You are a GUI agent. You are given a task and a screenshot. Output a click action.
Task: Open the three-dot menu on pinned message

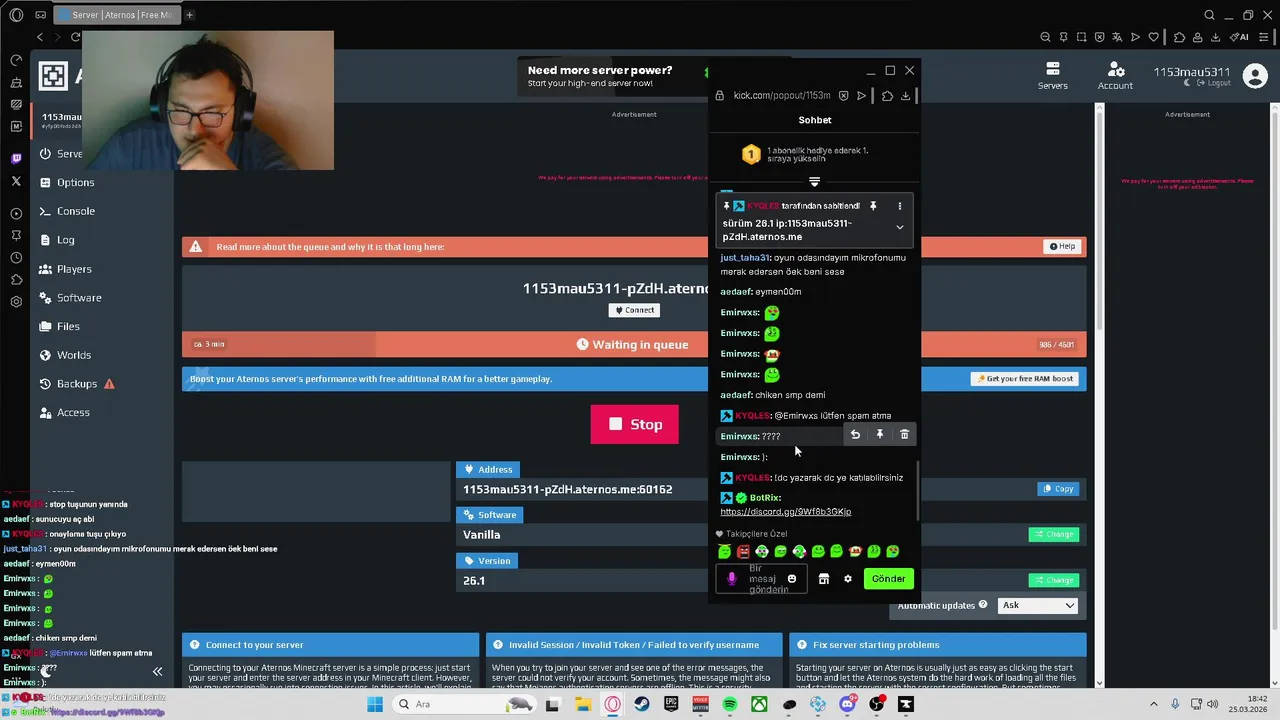click(x=899, y=206)
